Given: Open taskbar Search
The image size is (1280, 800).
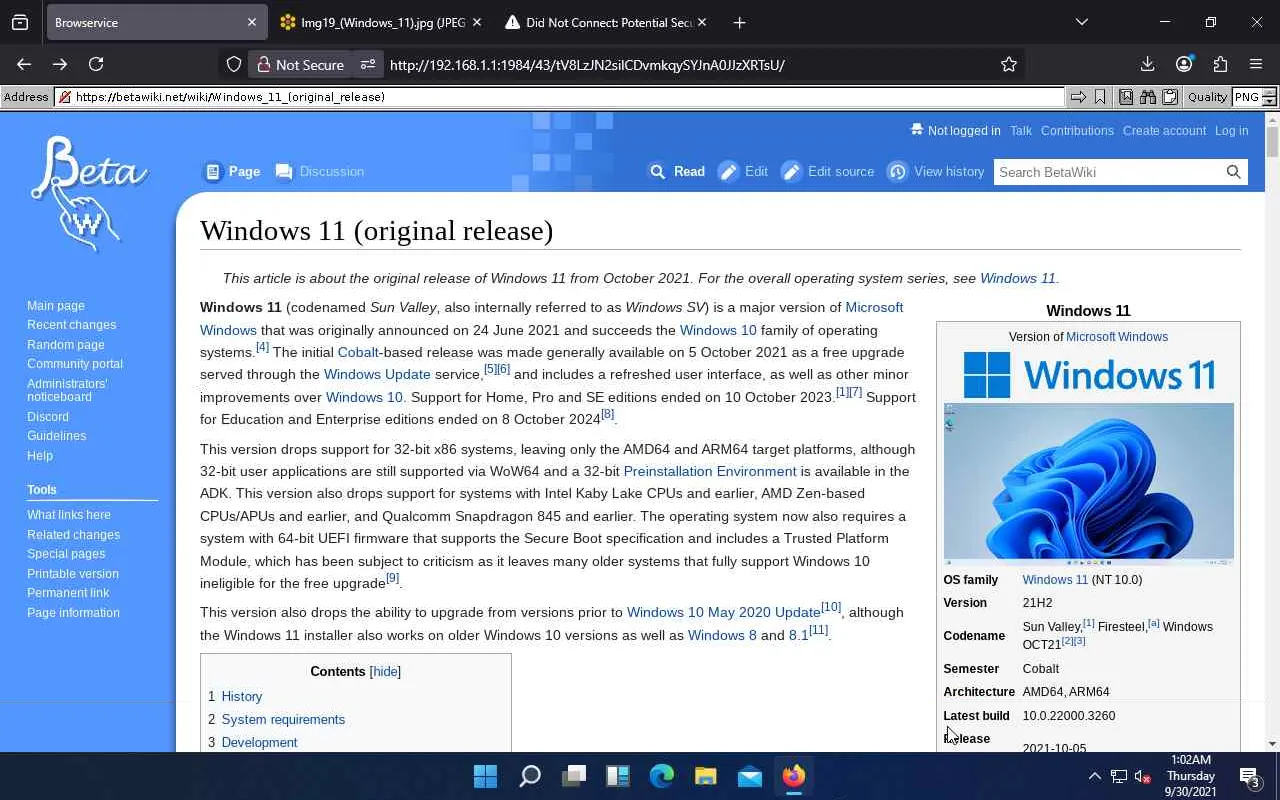Looking at the screenshot, I should click(x=530, y=776).
